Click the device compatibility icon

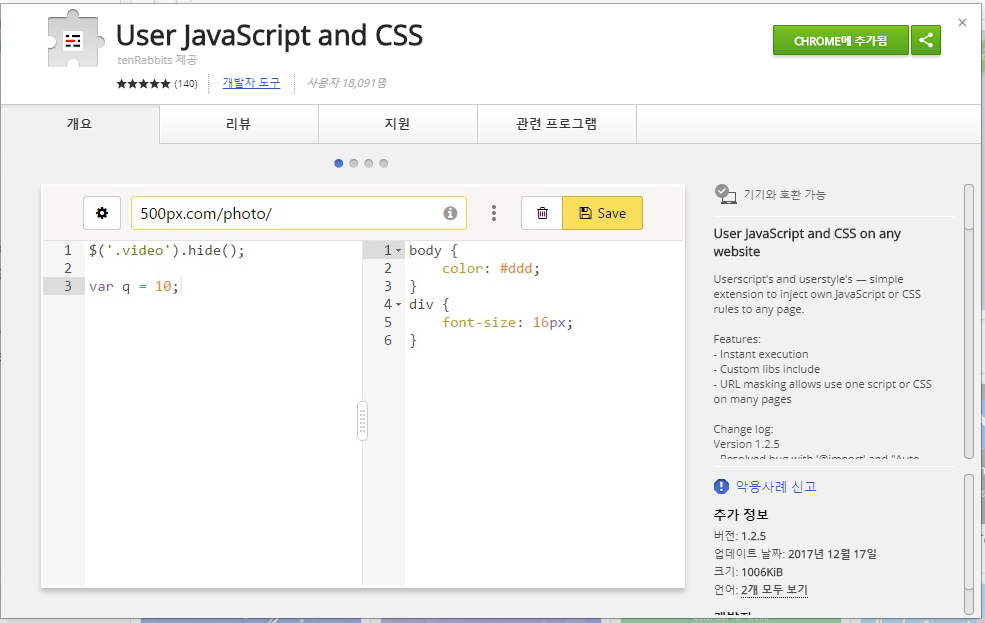[x=725, y=194]
